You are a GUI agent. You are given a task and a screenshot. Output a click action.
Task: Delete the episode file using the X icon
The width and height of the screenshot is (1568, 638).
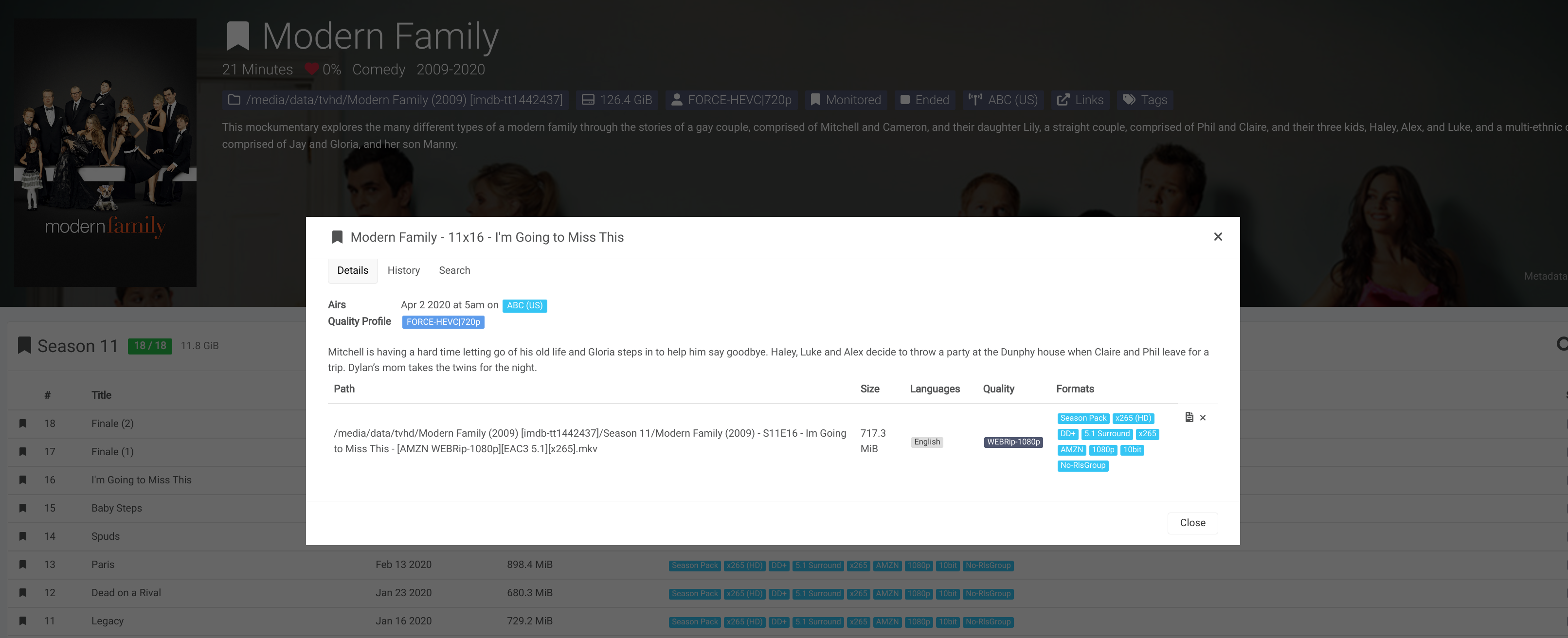click(1204, 418)
